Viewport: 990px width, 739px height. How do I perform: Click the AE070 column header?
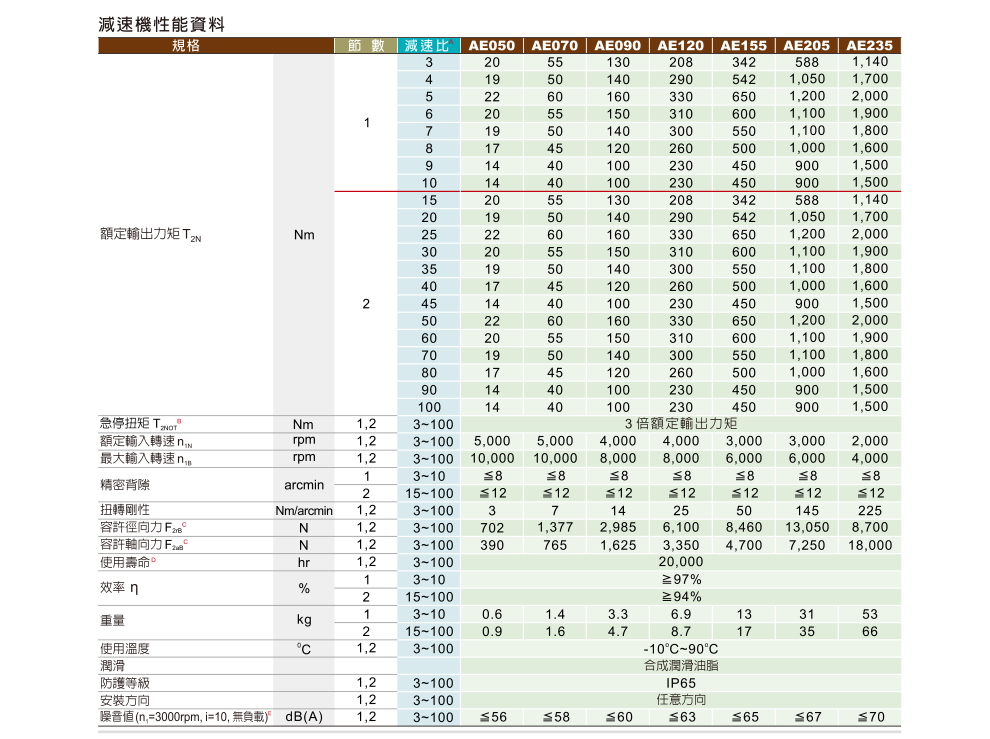555,45
